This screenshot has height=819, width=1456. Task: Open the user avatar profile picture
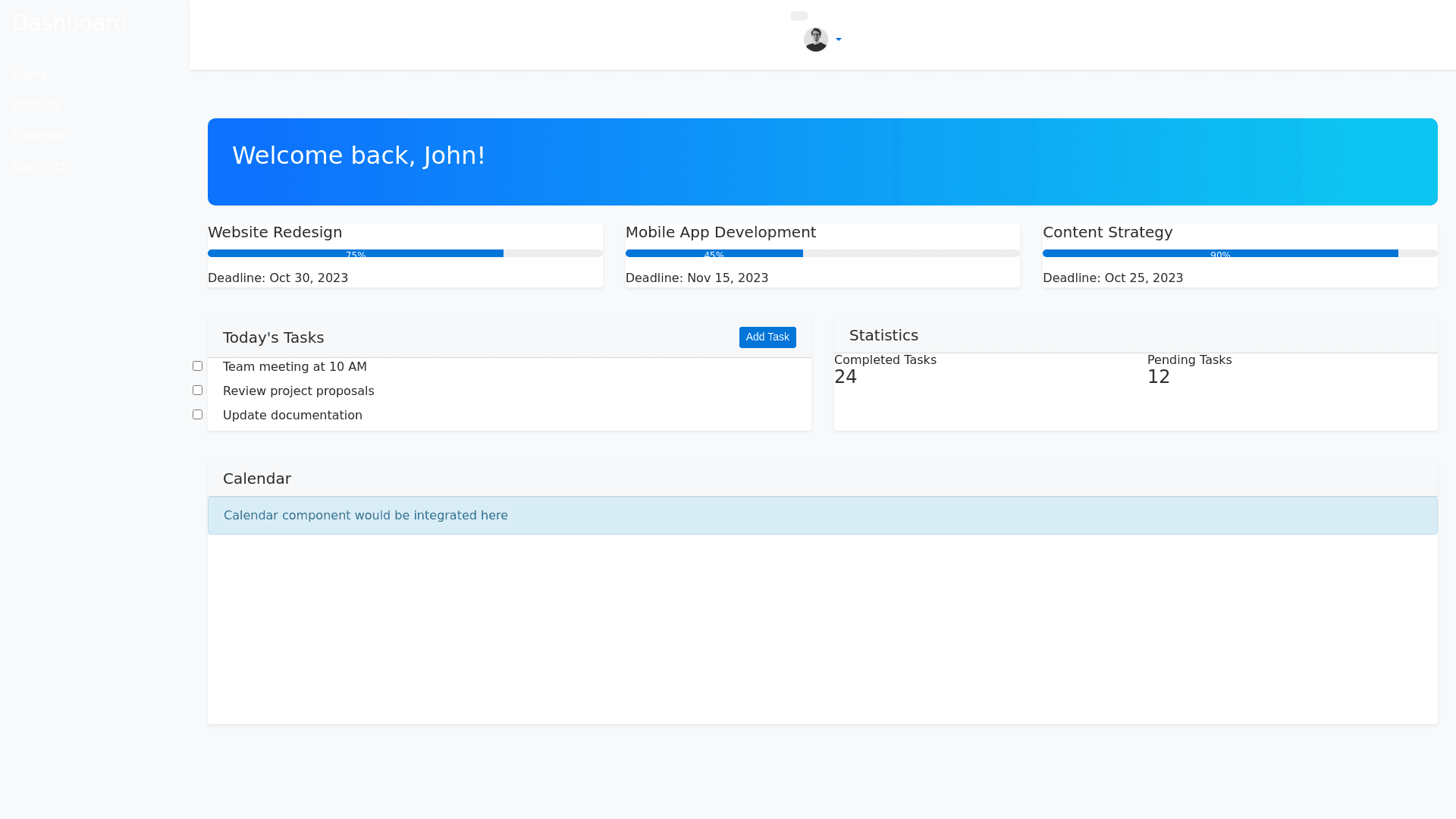[816, 39]
